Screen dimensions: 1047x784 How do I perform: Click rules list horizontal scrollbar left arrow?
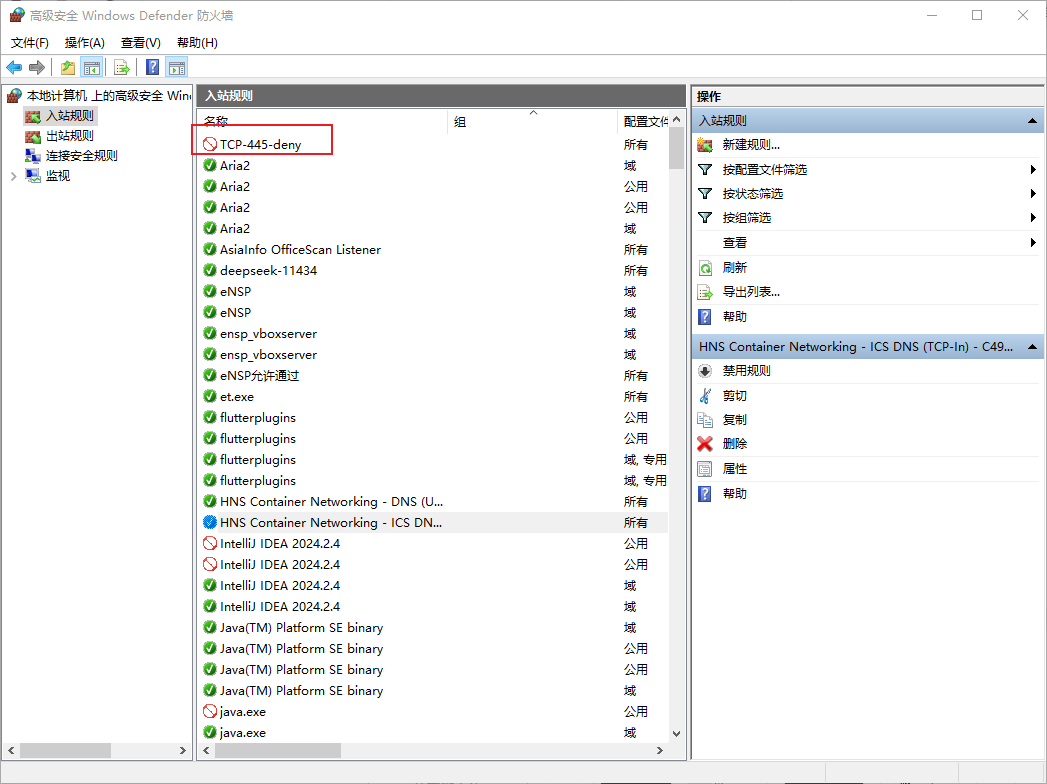[x=206, y=751]
